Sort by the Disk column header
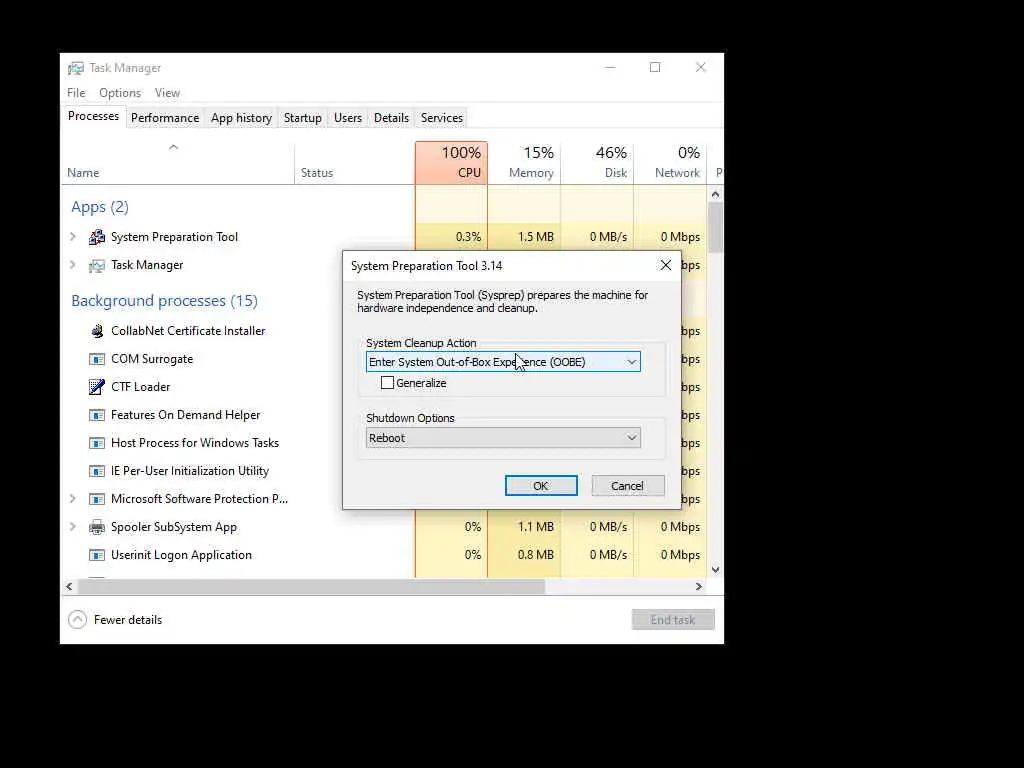 click(x=598, y=163)
